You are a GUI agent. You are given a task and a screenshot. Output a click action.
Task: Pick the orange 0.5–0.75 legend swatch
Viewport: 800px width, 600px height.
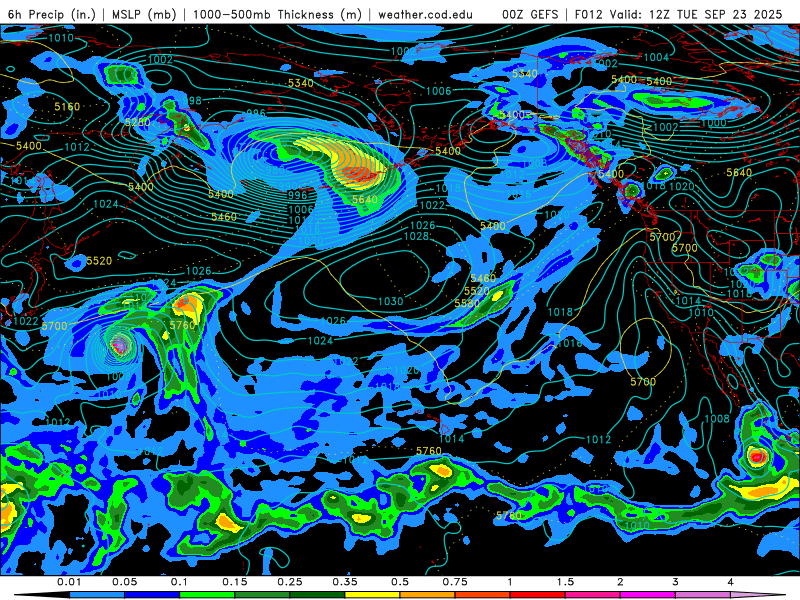click(428, 595)
